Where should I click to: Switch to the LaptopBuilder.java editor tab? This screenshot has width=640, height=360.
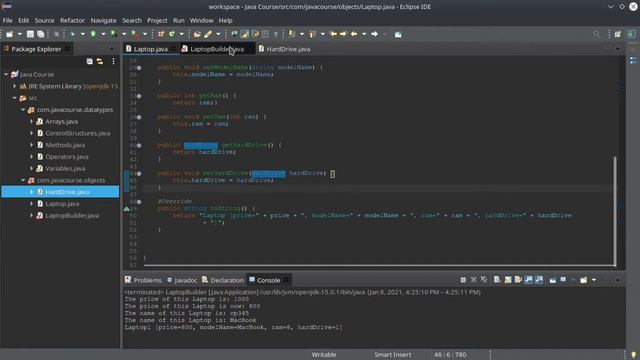tap(217, 49)
